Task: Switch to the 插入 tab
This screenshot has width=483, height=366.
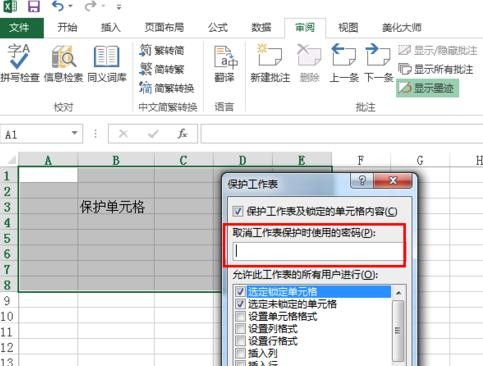Action: pyautogui.click(x=111, y=27)
